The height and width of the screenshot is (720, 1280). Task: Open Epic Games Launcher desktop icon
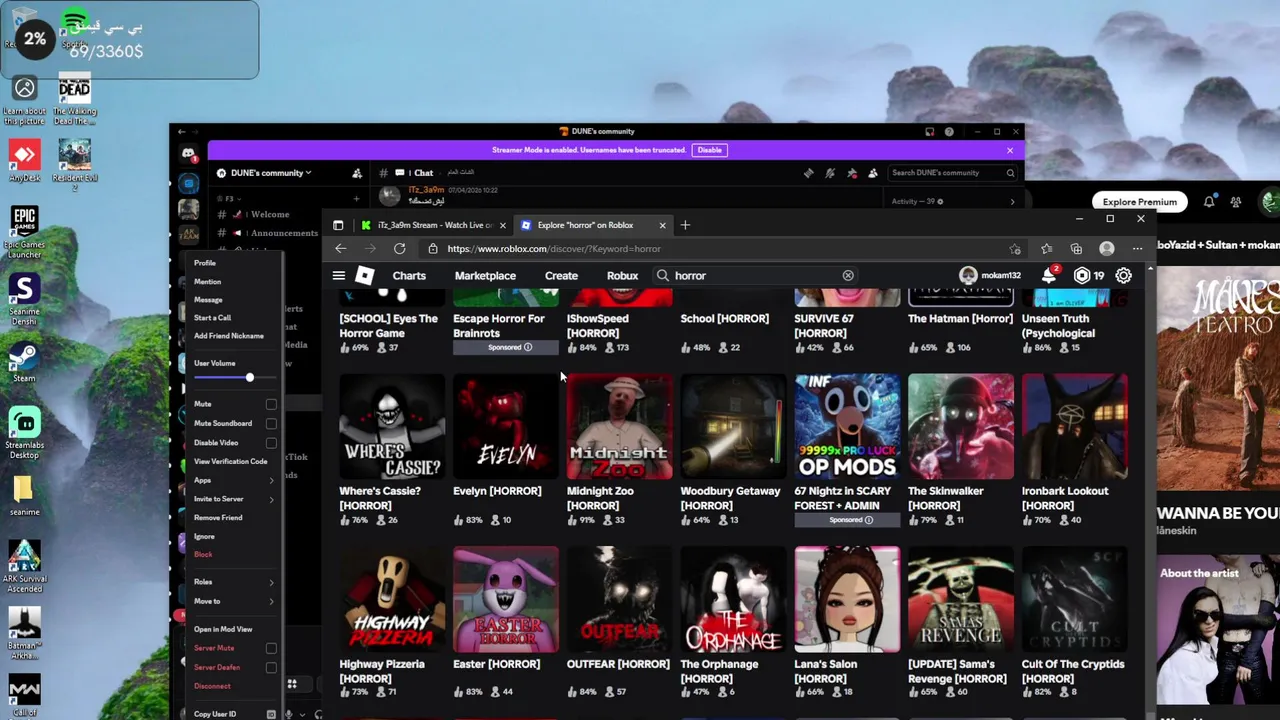tap(24, 233)
